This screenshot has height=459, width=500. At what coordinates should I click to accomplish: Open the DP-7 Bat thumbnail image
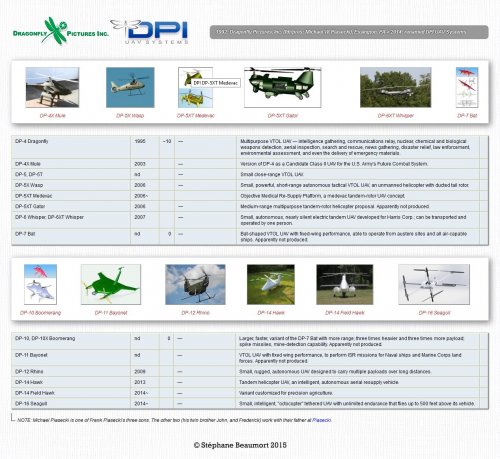[x=467, y=87]
